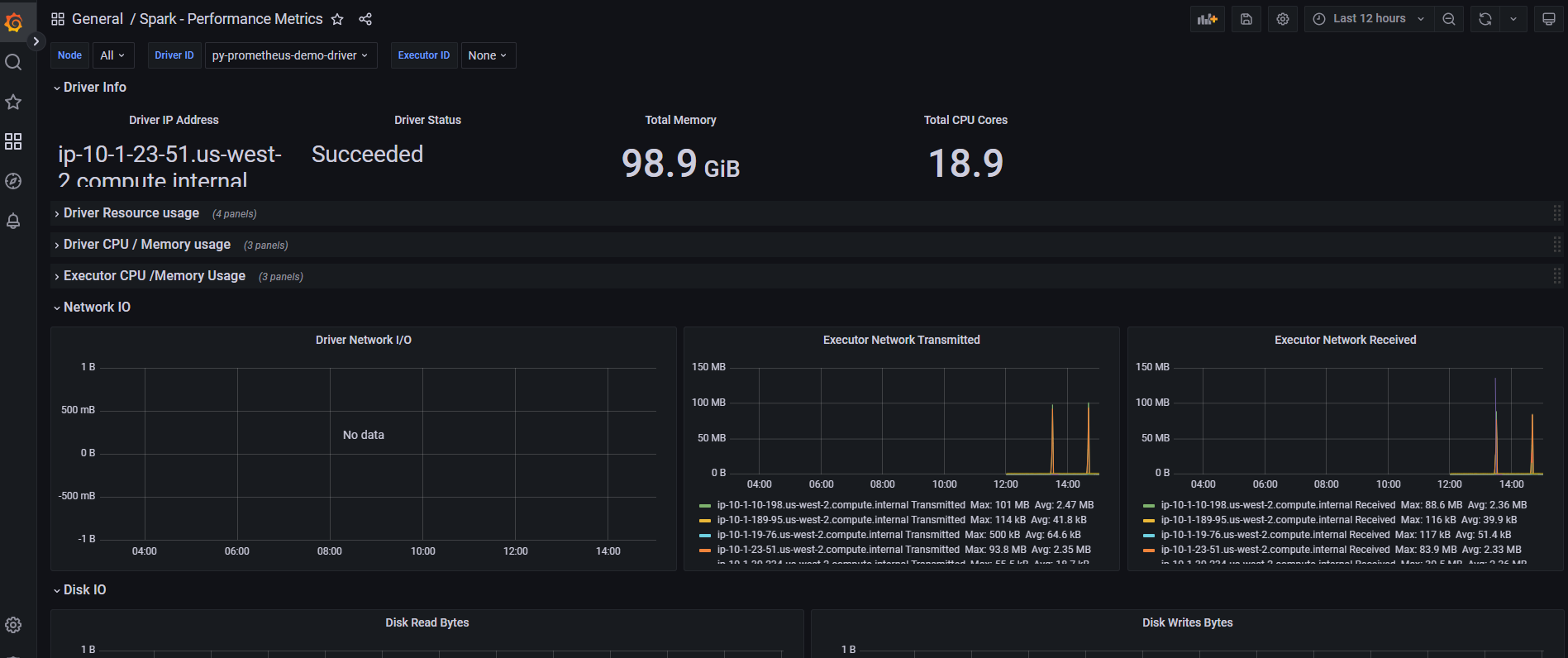Image resolution: width=1568 pixels, height=658 pixels.
Task: Click green swatch of ip-10-1-10-198 Transmitted
Action: (705, 505)
